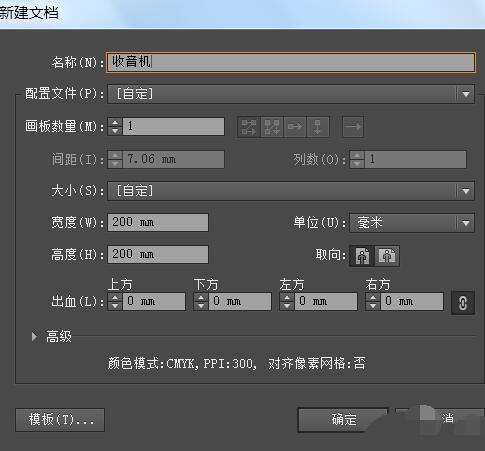This screenshot has width=485, height=451.
Task: Select grid by column artboard arrangement icon
Action: point(272,127)
